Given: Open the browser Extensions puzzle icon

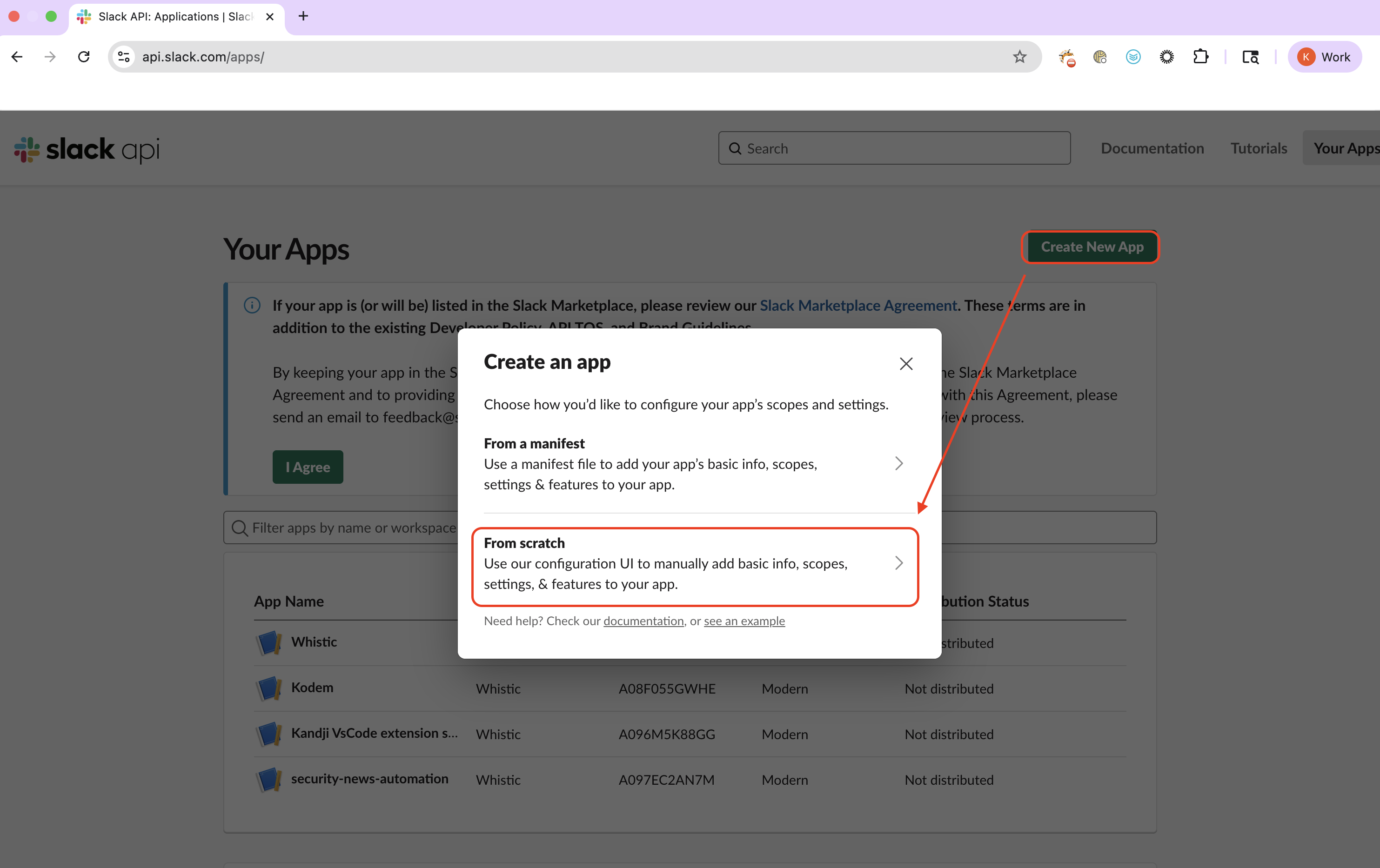Looking at the screenshot, I should point(1200,57).
